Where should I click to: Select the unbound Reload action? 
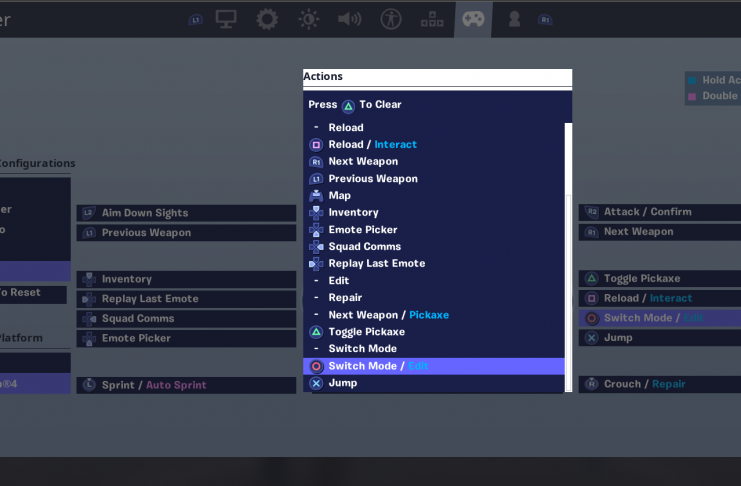434,128
